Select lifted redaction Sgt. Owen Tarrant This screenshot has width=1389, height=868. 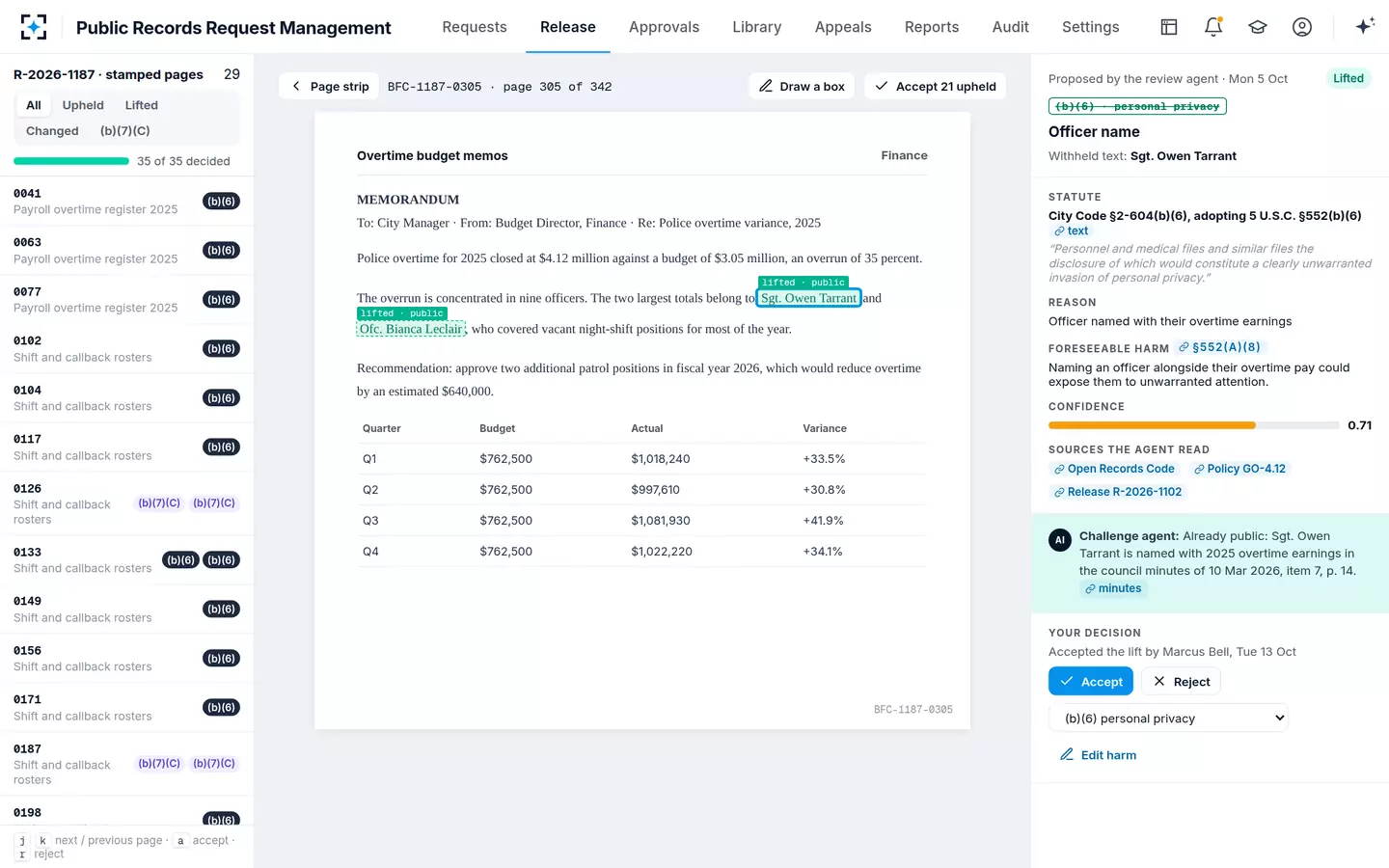tap(808, 298)
